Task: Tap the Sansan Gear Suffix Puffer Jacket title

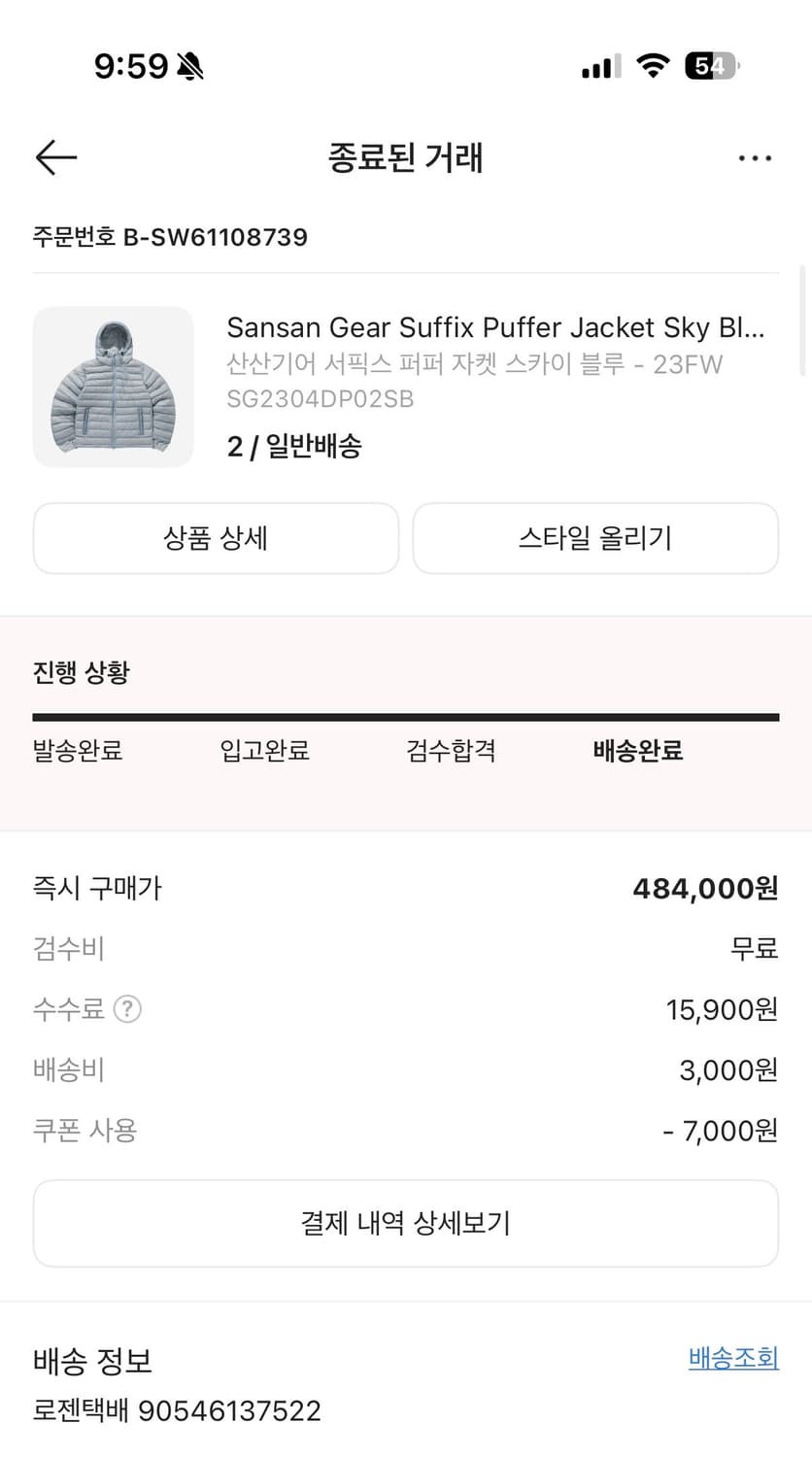Action: pos(495,327)
